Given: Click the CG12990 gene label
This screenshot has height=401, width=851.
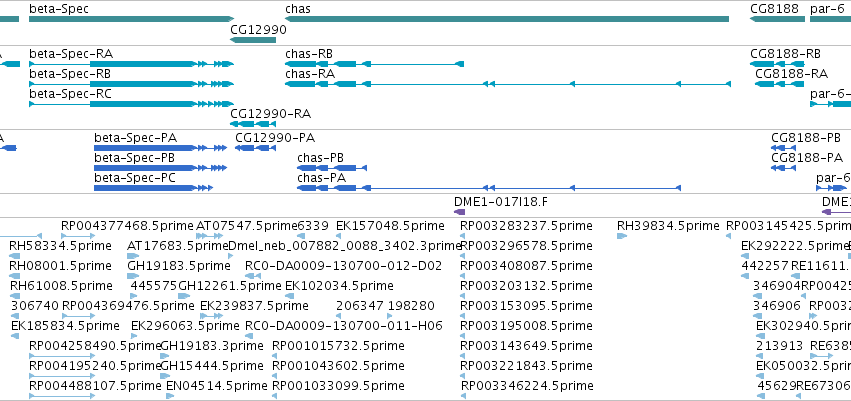Looking at the screenshot, I should tap(258, 30).
